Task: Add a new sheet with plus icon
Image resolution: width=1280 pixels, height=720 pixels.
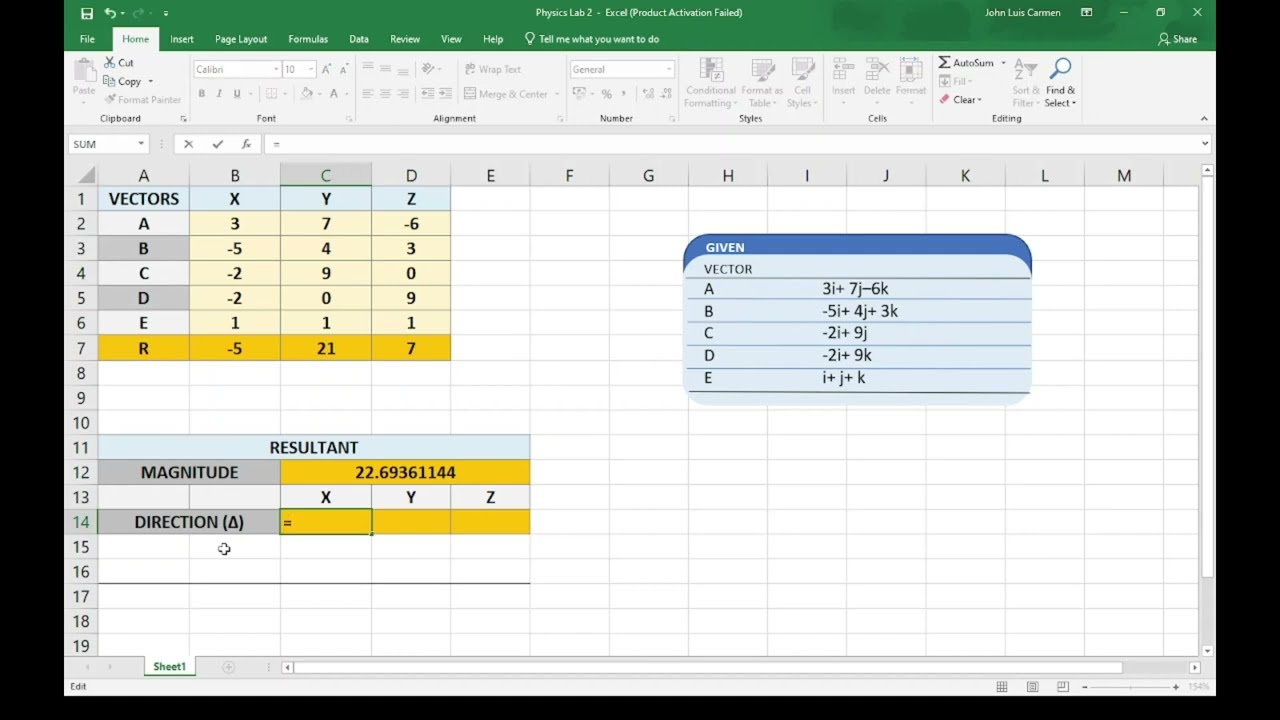Action: pos(228,667)
